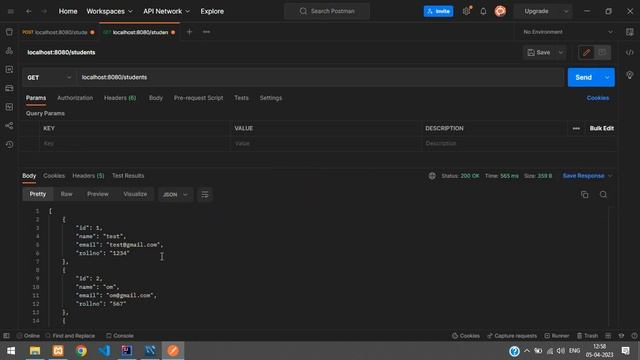Open the info lightbulb icon
Viewport: 640px width, 360px height.
click(629, 75)
